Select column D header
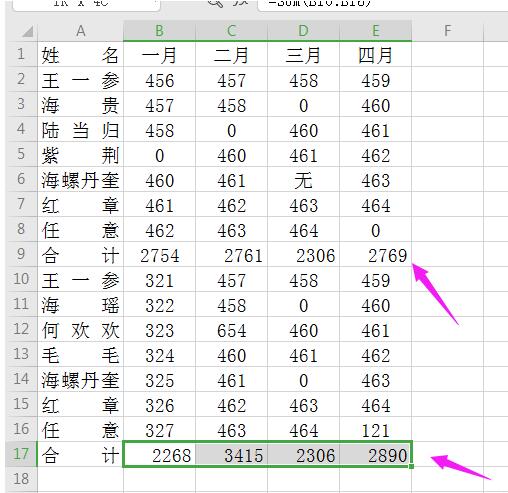 tap(303, 31)
